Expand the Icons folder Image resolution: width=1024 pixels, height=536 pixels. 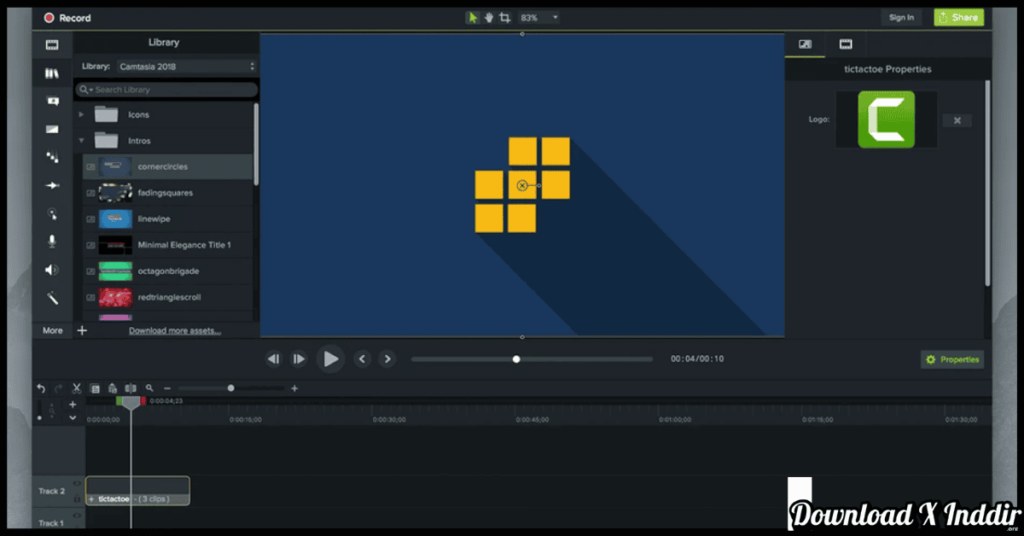(x=82, y=114)
